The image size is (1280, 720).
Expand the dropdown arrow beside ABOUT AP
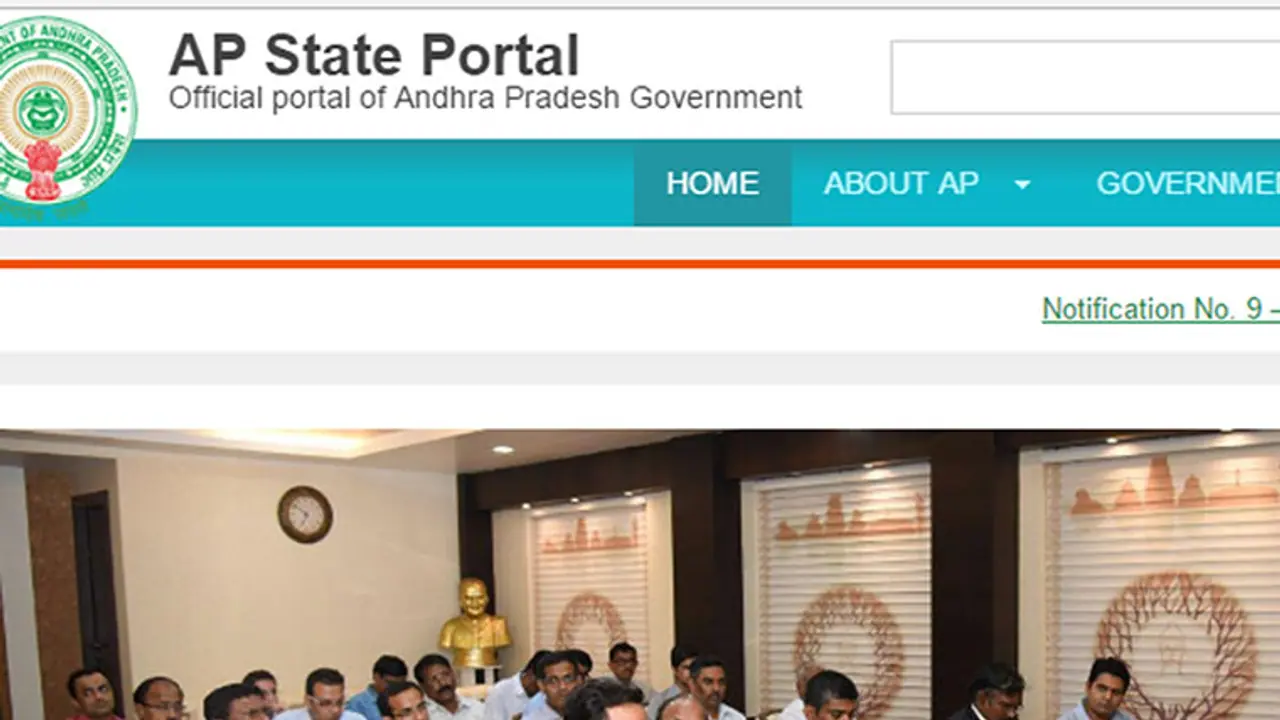[x=1022, y=185]
